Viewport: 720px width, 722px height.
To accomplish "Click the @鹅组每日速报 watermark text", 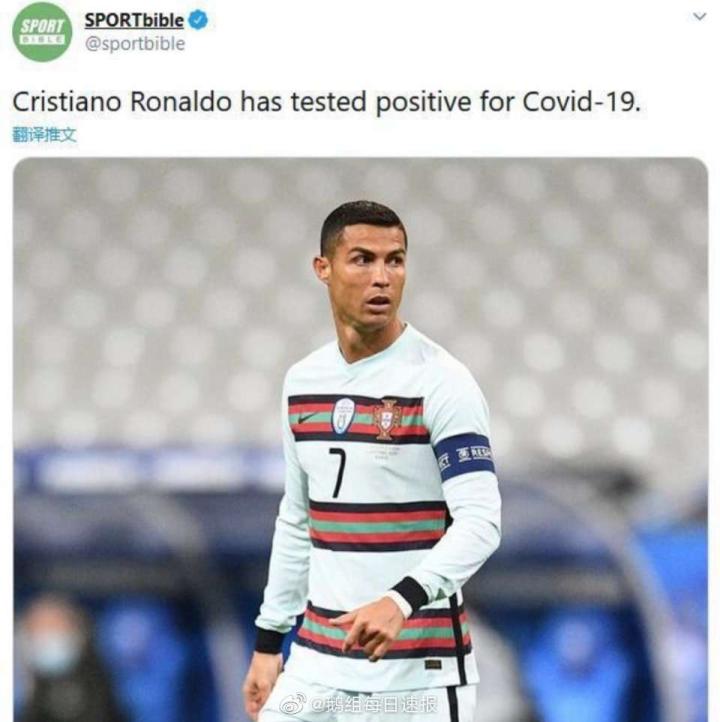I will (373, 704).
